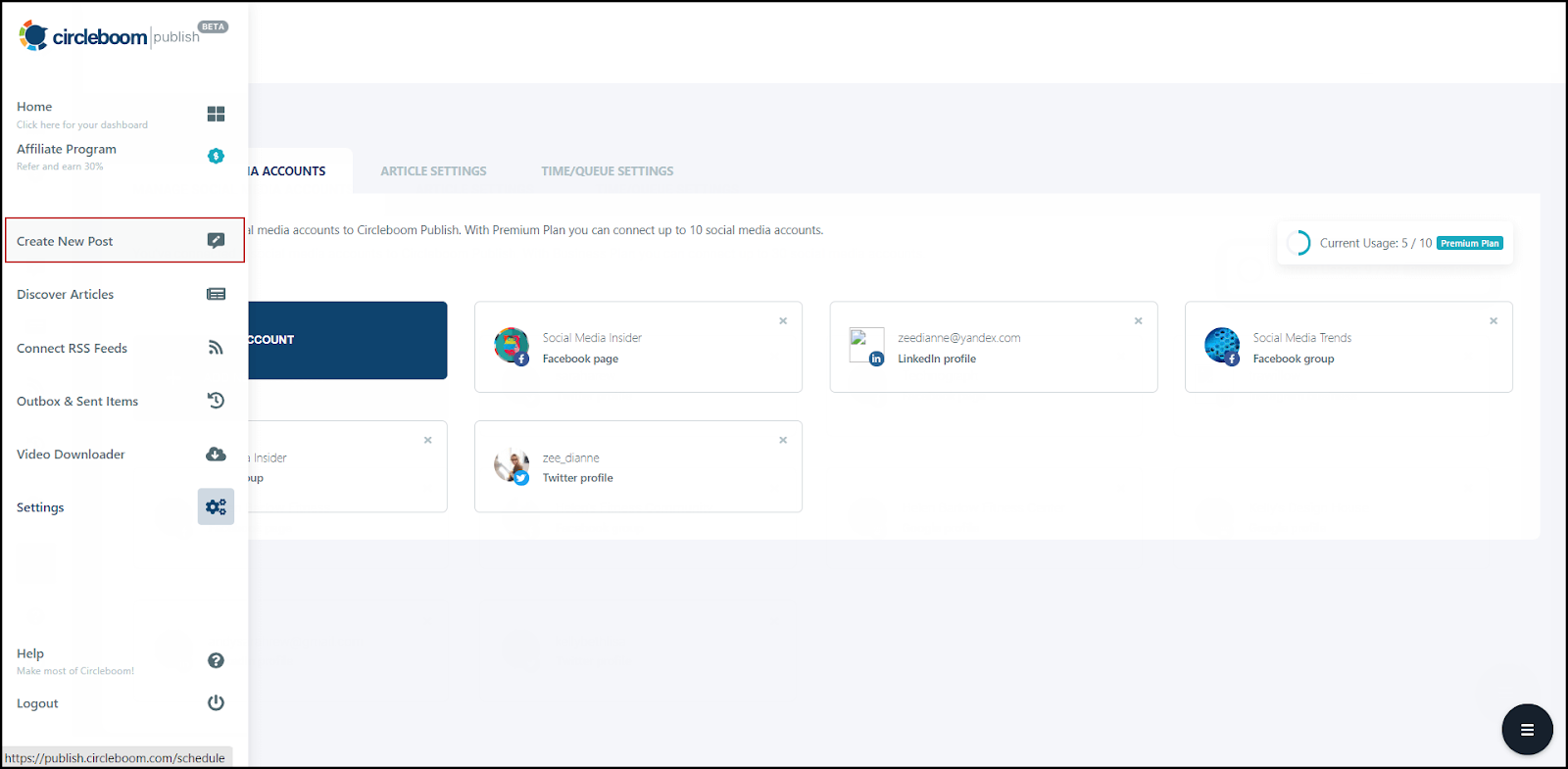Click 'Refer and earn 30%' subtitle
This screenshot has height=769, width=1568.
(x=60, y=167)
